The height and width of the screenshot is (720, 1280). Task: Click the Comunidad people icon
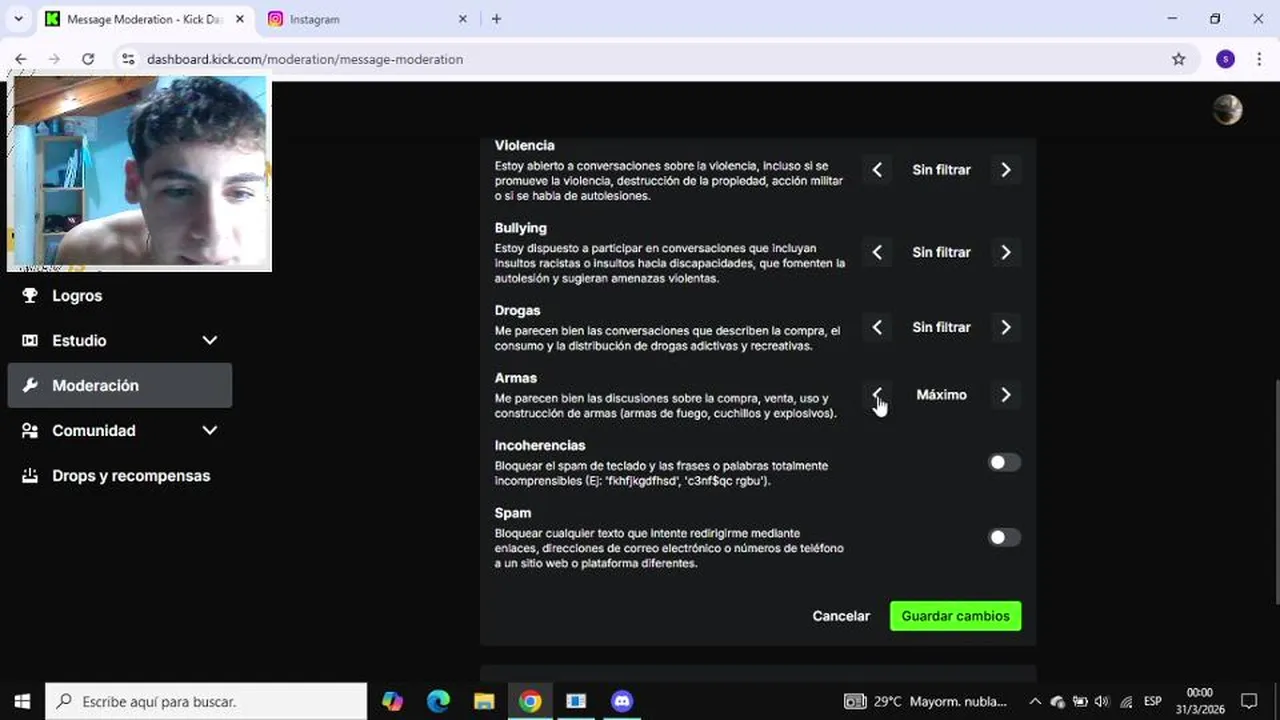(30, 431)
